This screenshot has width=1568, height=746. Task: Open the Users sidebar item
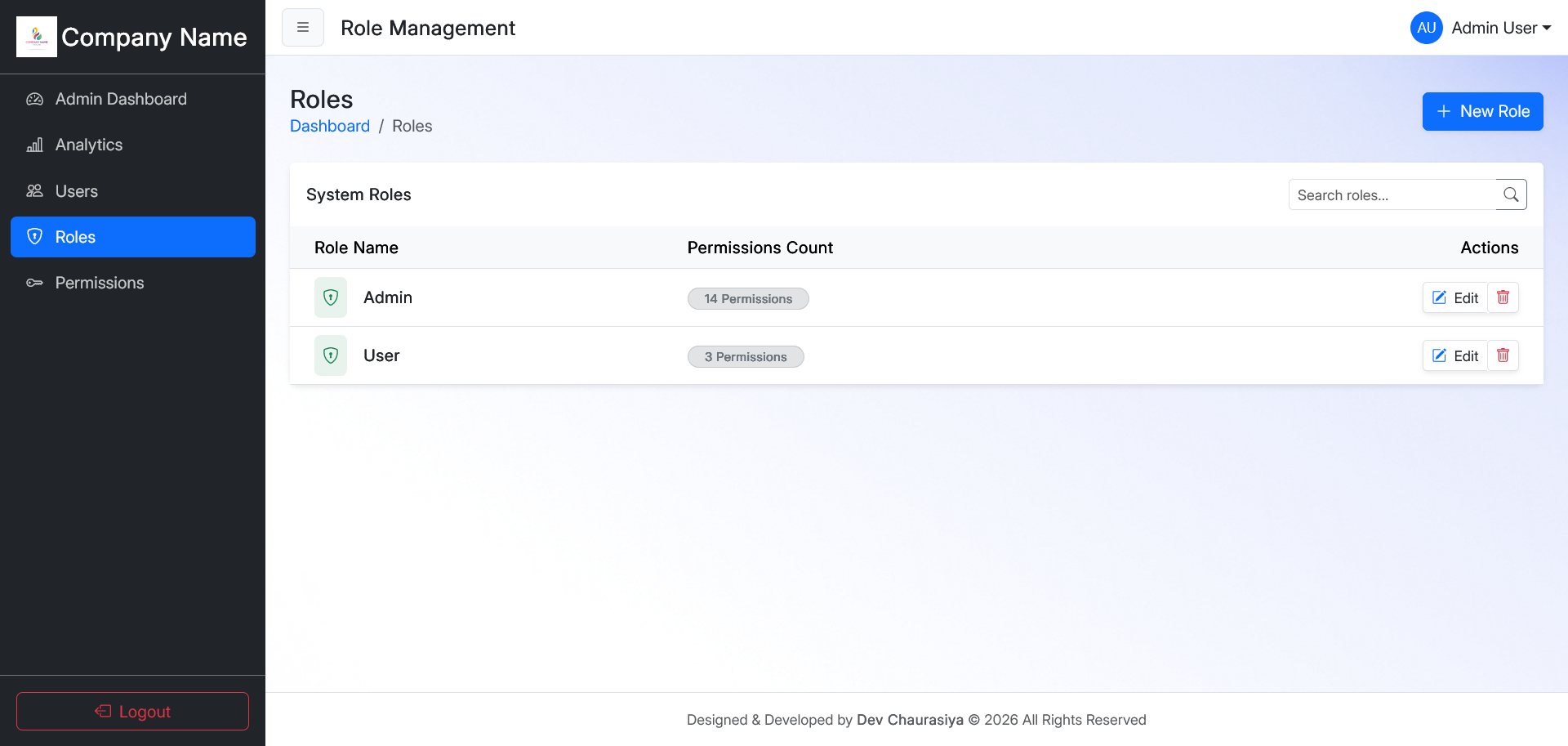(x=77, y=191)
